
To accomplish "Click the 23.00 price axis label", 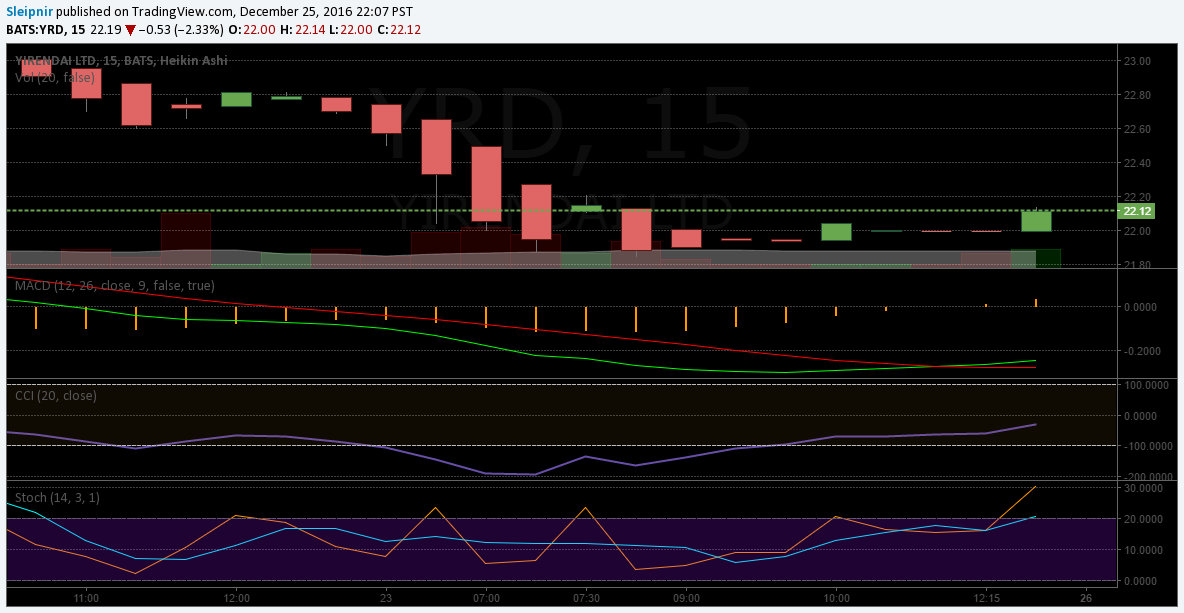I will pos(1136,61).
